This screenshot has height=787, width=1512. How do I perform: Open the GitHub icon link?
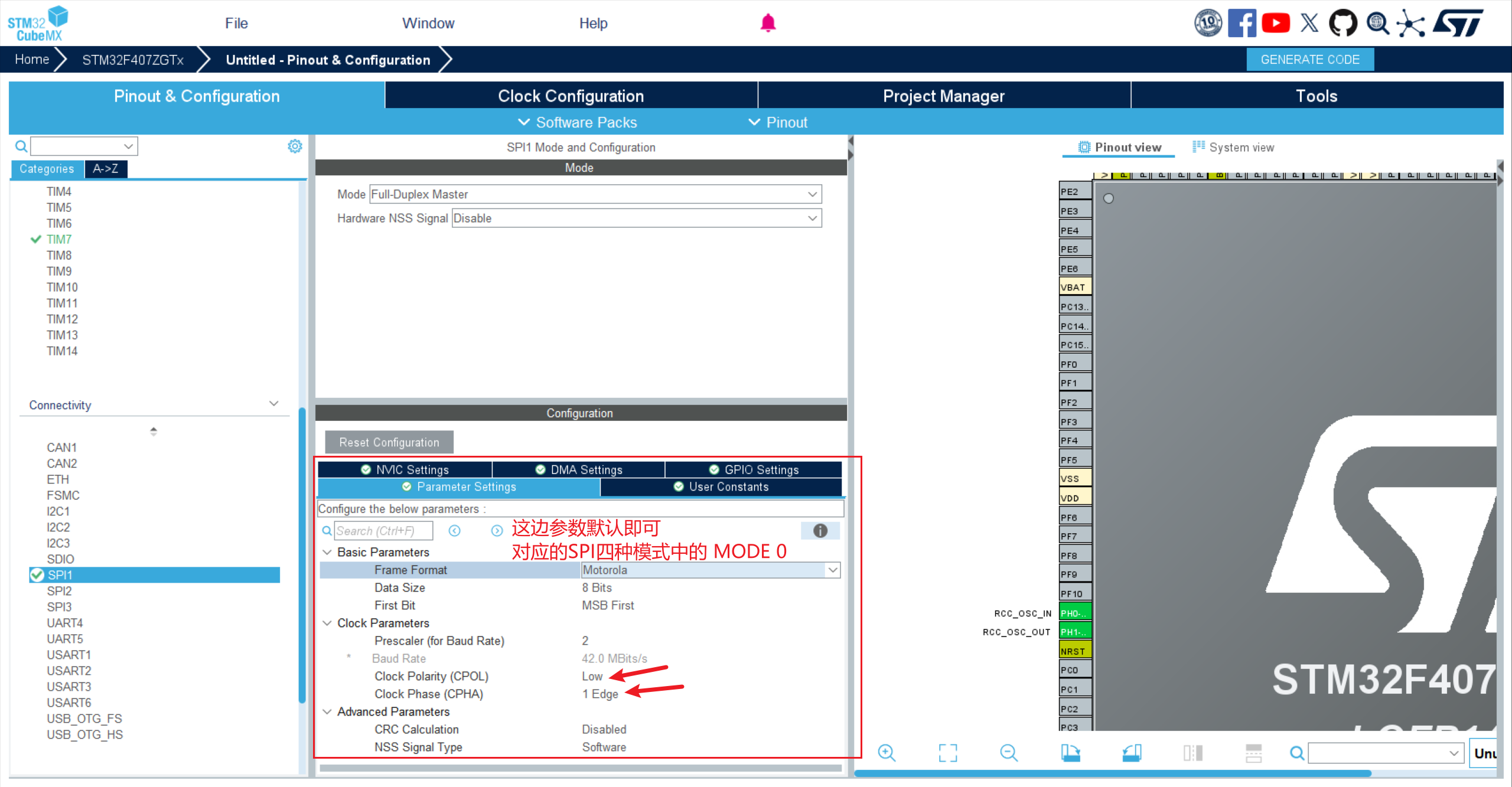pyautogui.click(x=1342, y=23)
